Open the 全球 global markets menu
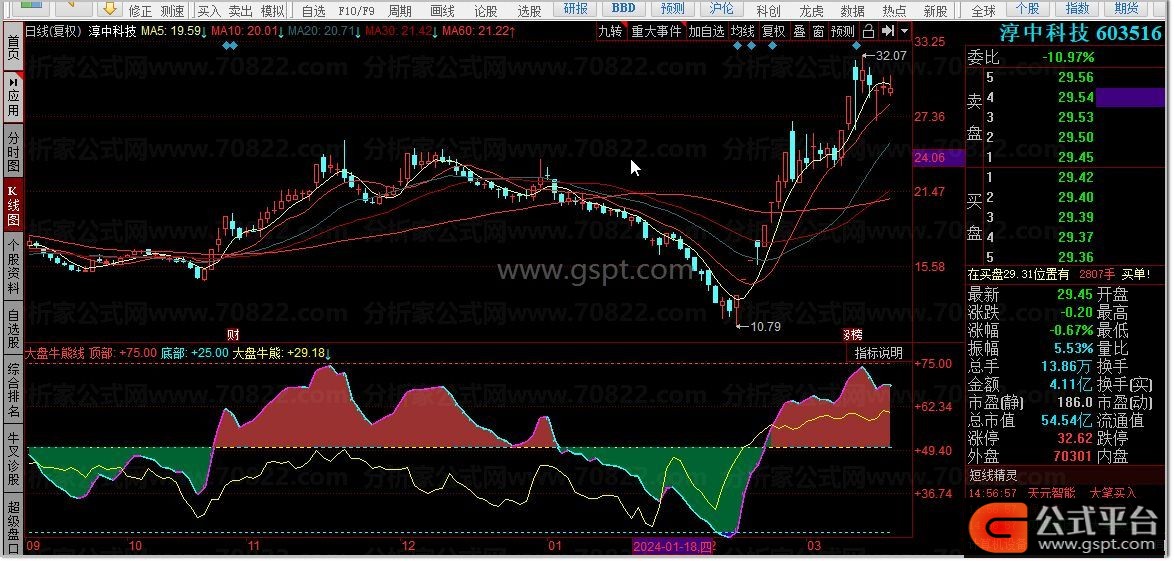 click(x=983, y=10)
